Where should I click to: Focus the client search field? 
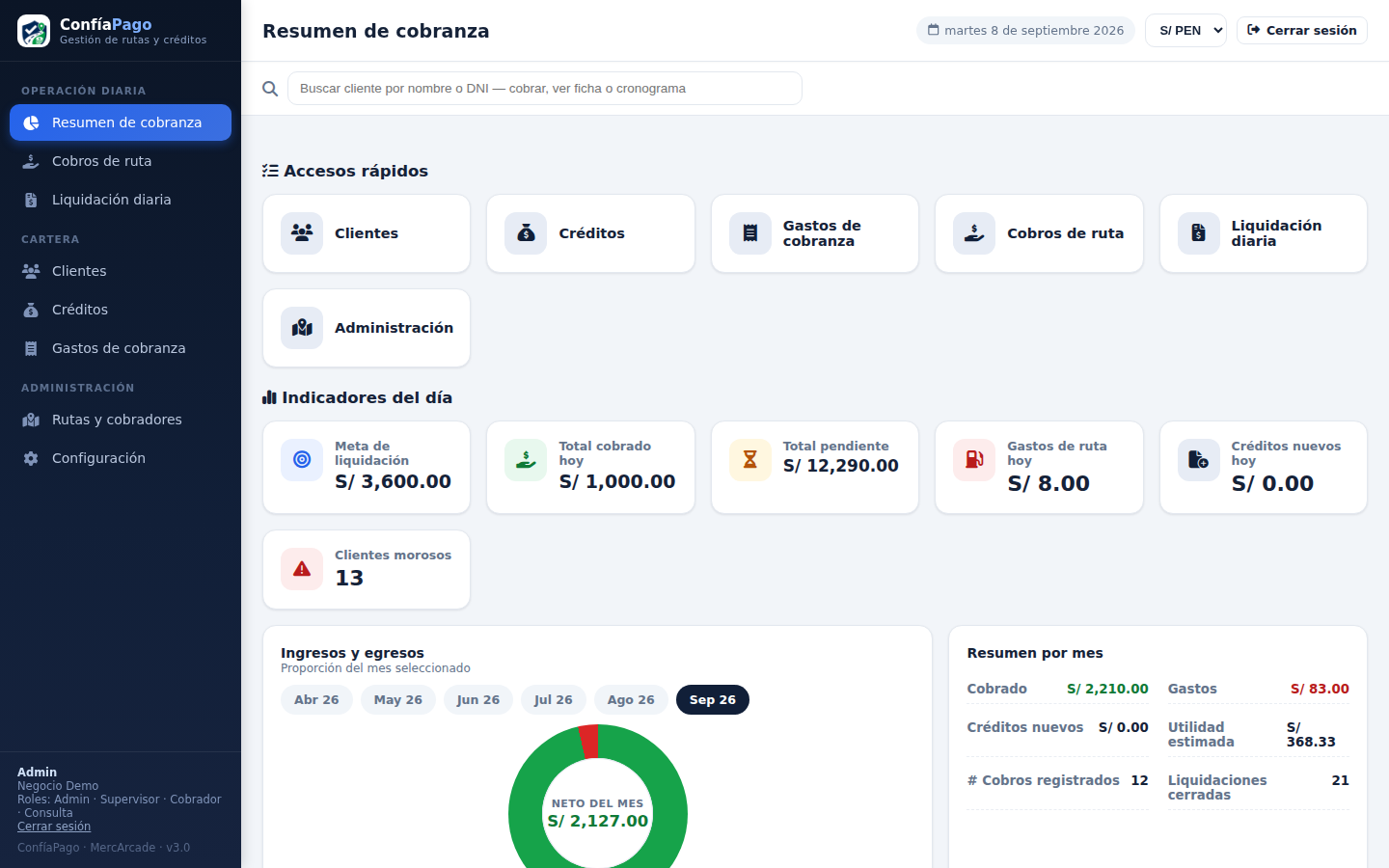coord(545,89)
